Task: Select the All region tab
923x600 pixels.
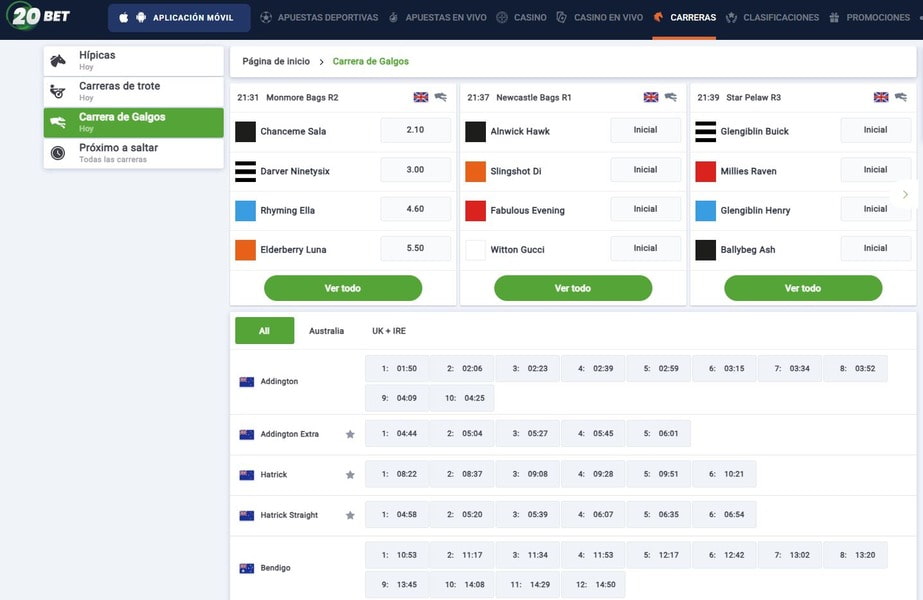Action: [x=264, y=331]
